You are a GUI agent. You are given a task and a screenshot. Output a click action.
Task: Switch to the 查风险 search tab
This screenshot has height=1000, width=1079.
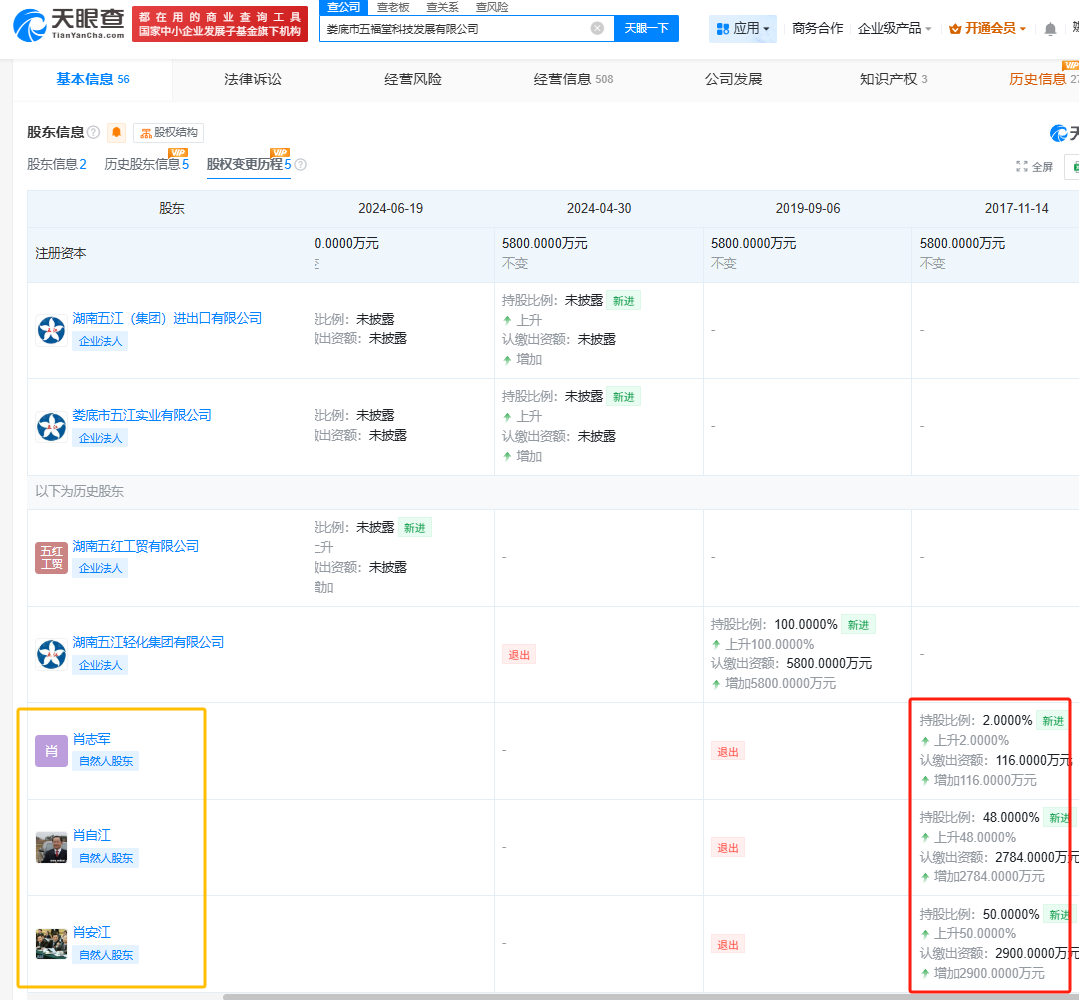point(492,7)
